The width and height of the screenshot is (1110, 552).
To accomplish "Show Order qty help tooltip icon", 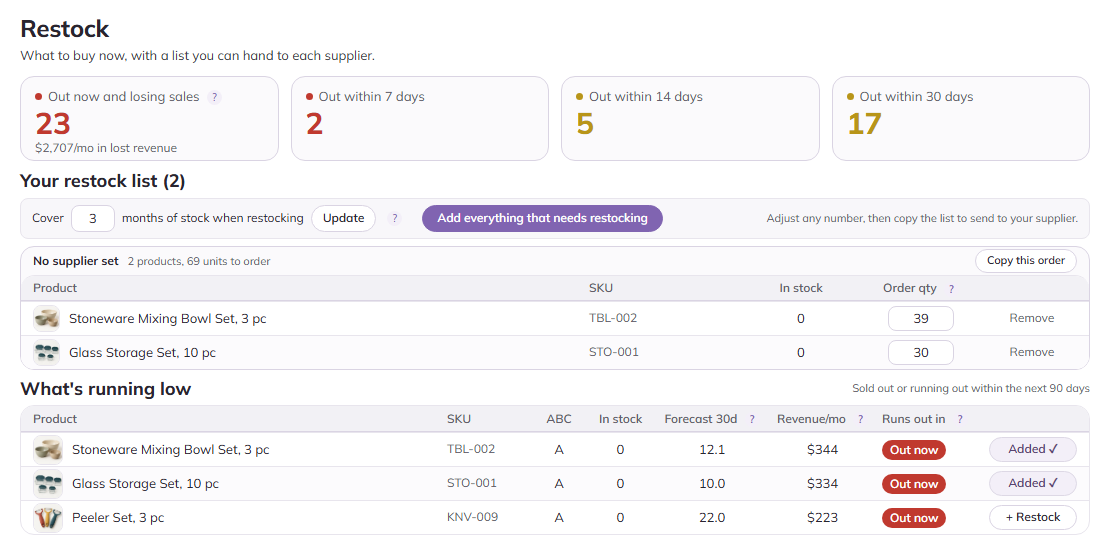I will pyautogui.click(x=951, y=289).
